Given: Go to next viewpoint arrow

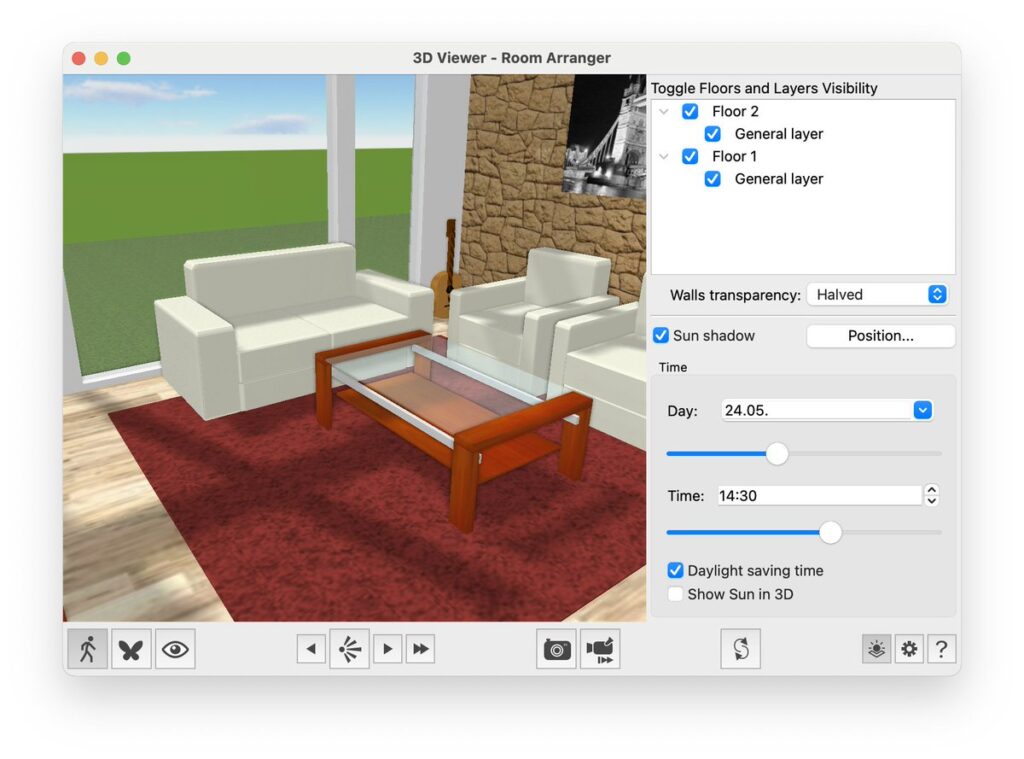Looking at the screenshot, I should click(x=388, y=649).
